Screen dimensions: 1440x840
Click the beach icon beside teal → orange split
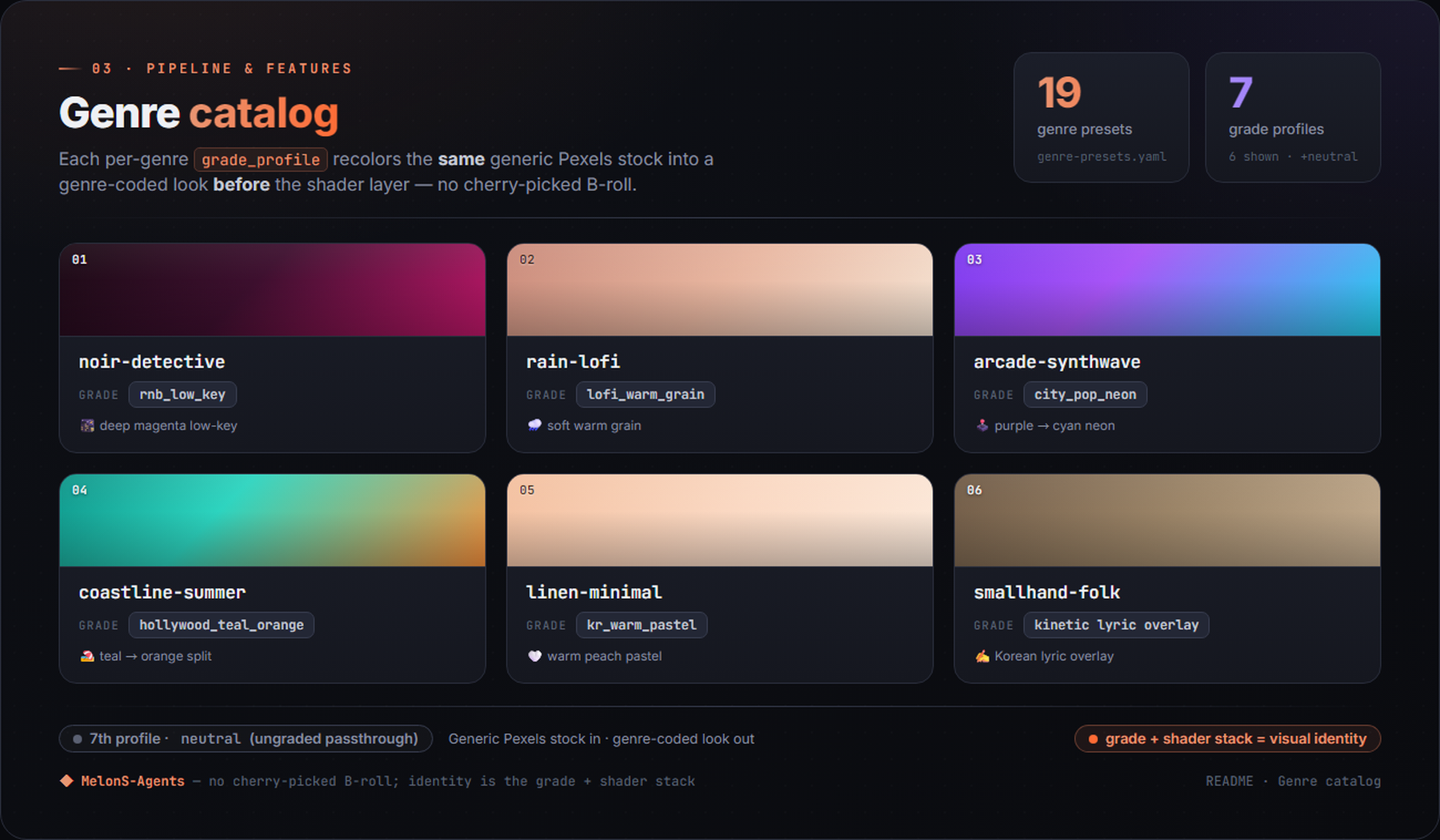click(x=87, y=656)
